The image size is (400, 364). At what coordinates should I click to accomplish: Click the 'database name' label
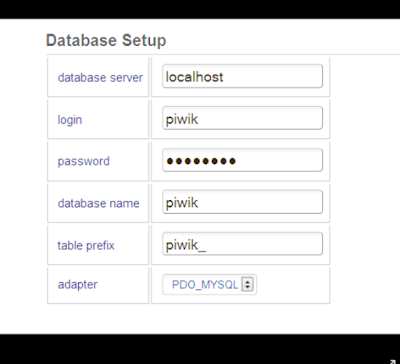(99, 203)
